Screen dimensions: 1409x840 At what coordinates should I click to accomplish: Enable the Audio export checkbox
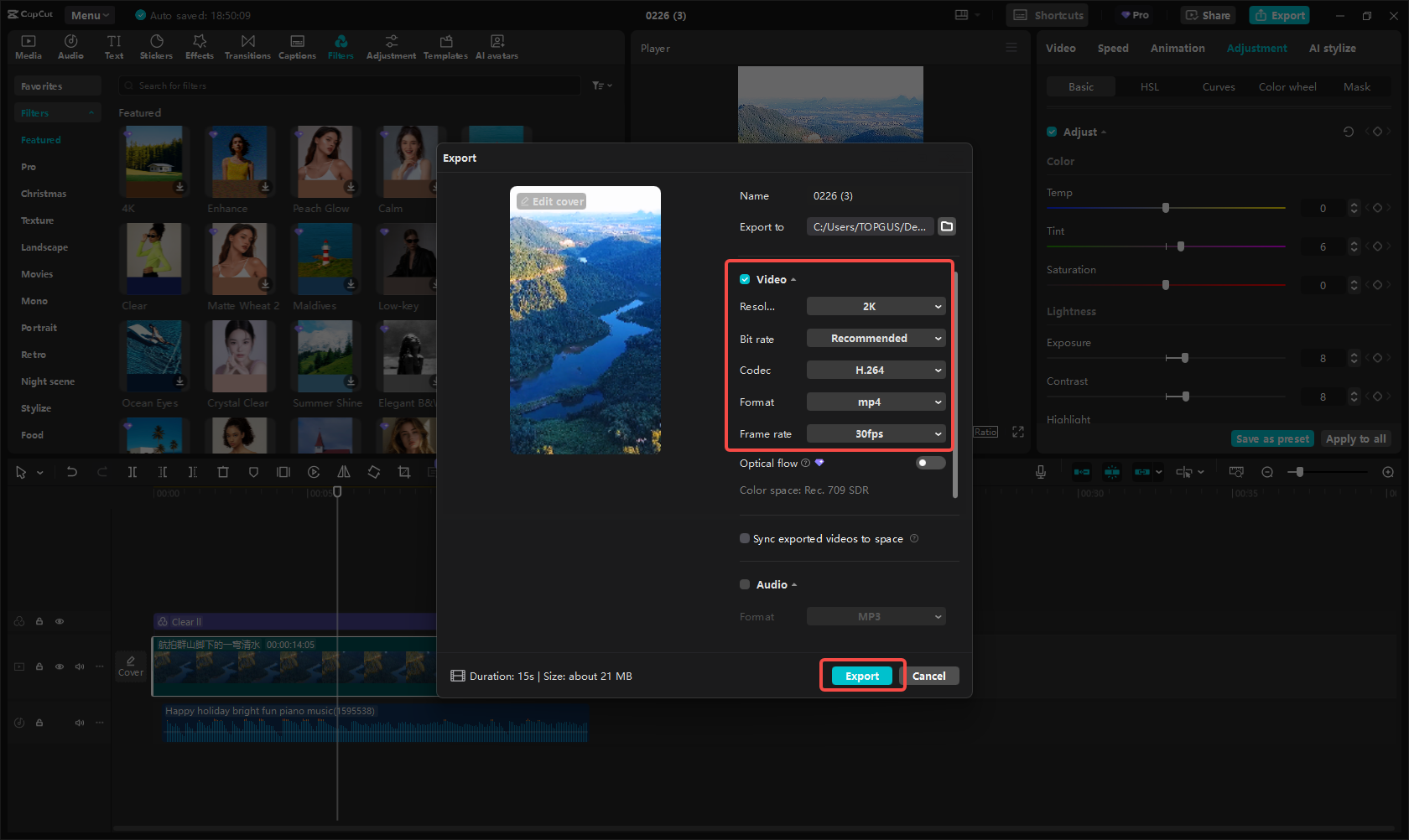745,584
